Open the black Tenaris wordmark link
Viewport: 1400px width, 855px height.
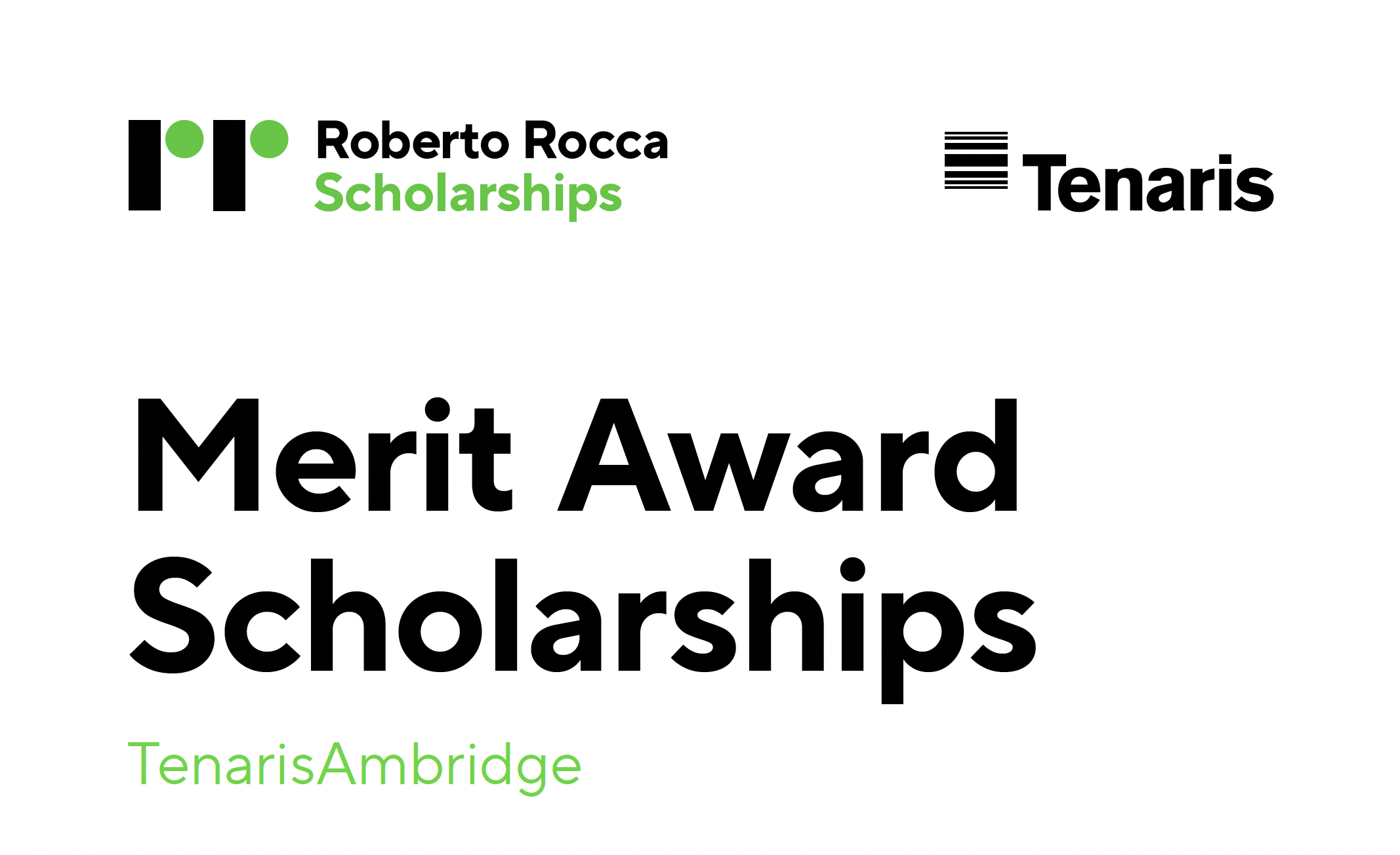pyautogui.click(x=1148, y=183)
